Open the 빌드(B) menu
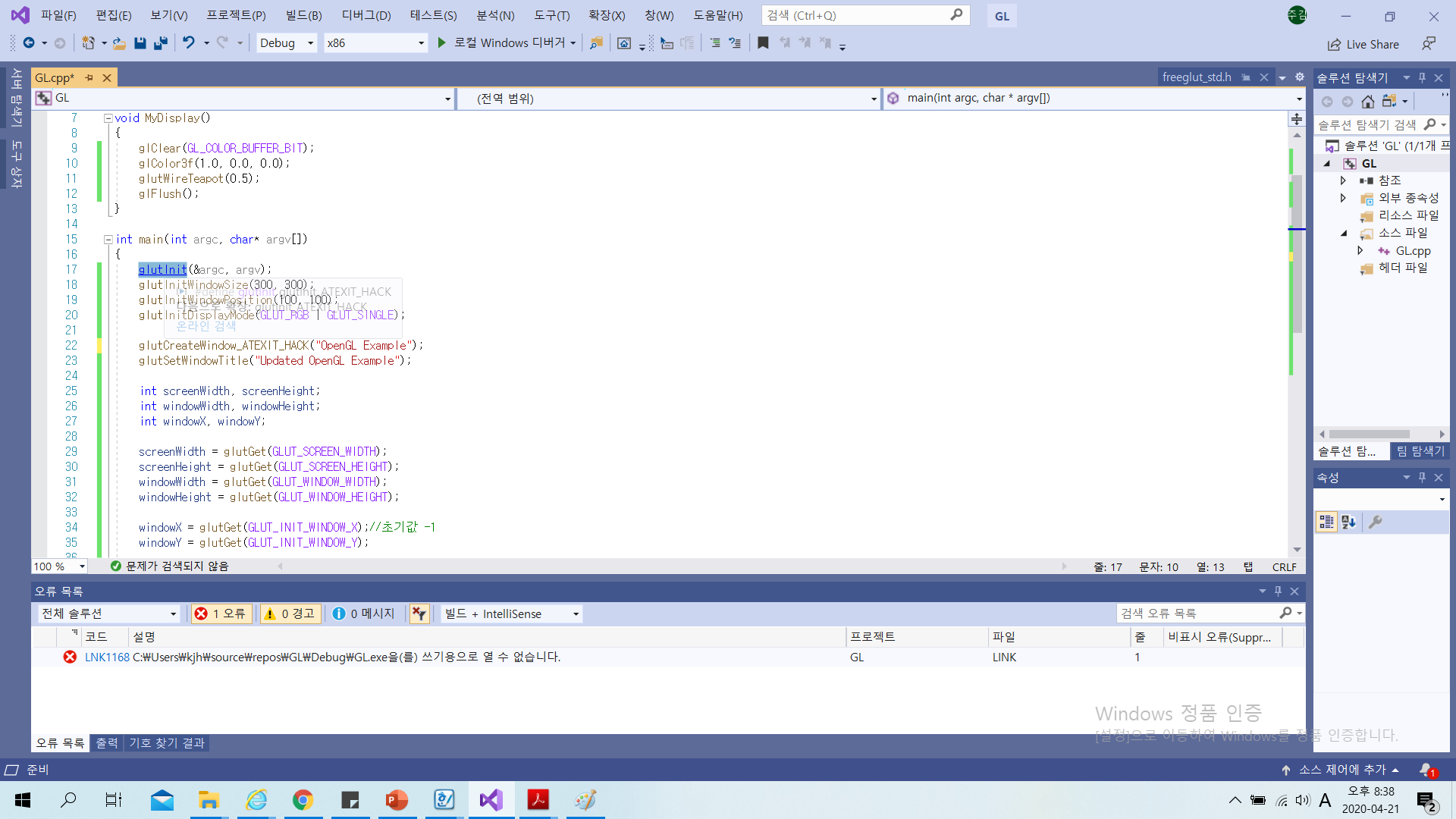The image size is (1456, 819). click(303, 15)
